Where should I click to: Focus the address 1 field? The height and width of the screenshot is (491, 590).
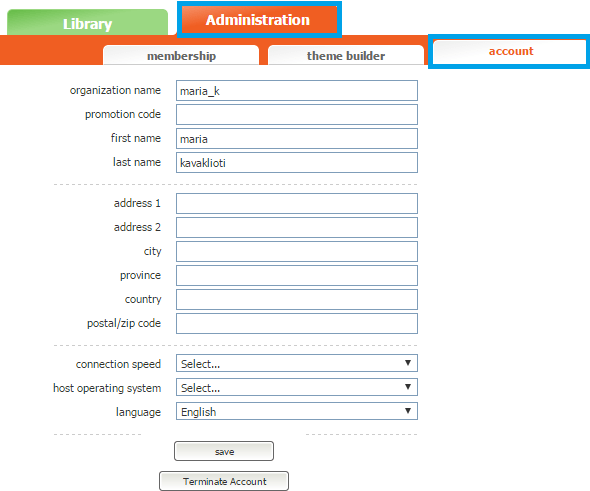coord(297,204)
